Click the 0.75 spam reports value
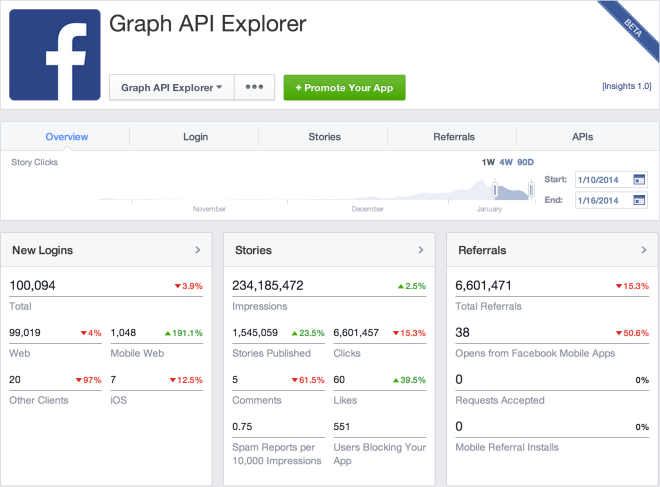The image size is (660, 487). click(x=242, y=426)
